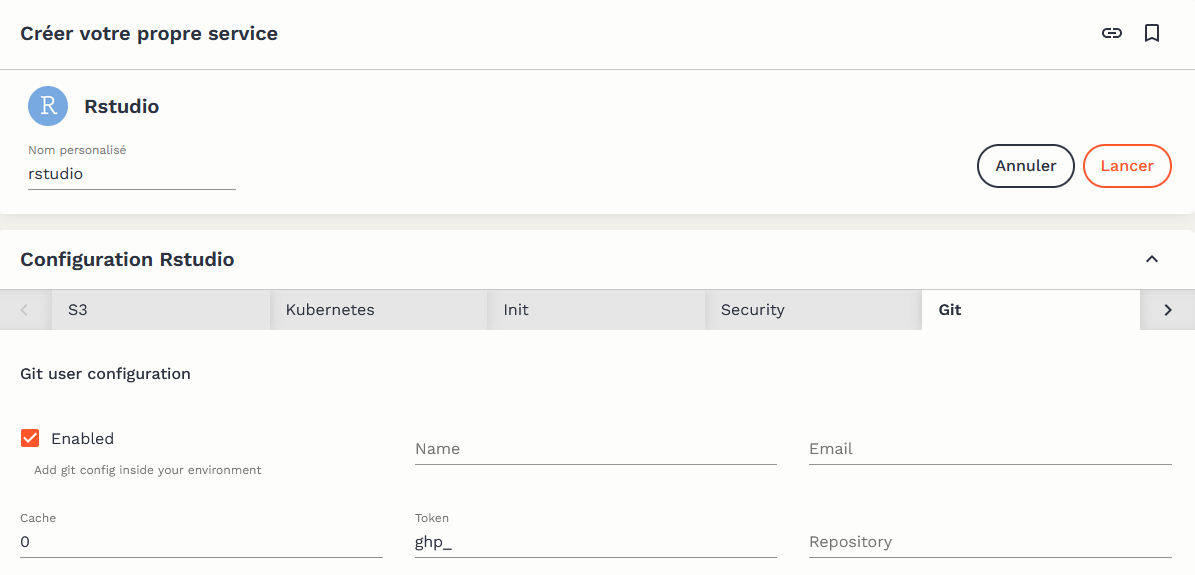
Task: Click the Cache input field
Action: (x=200, y=542)
